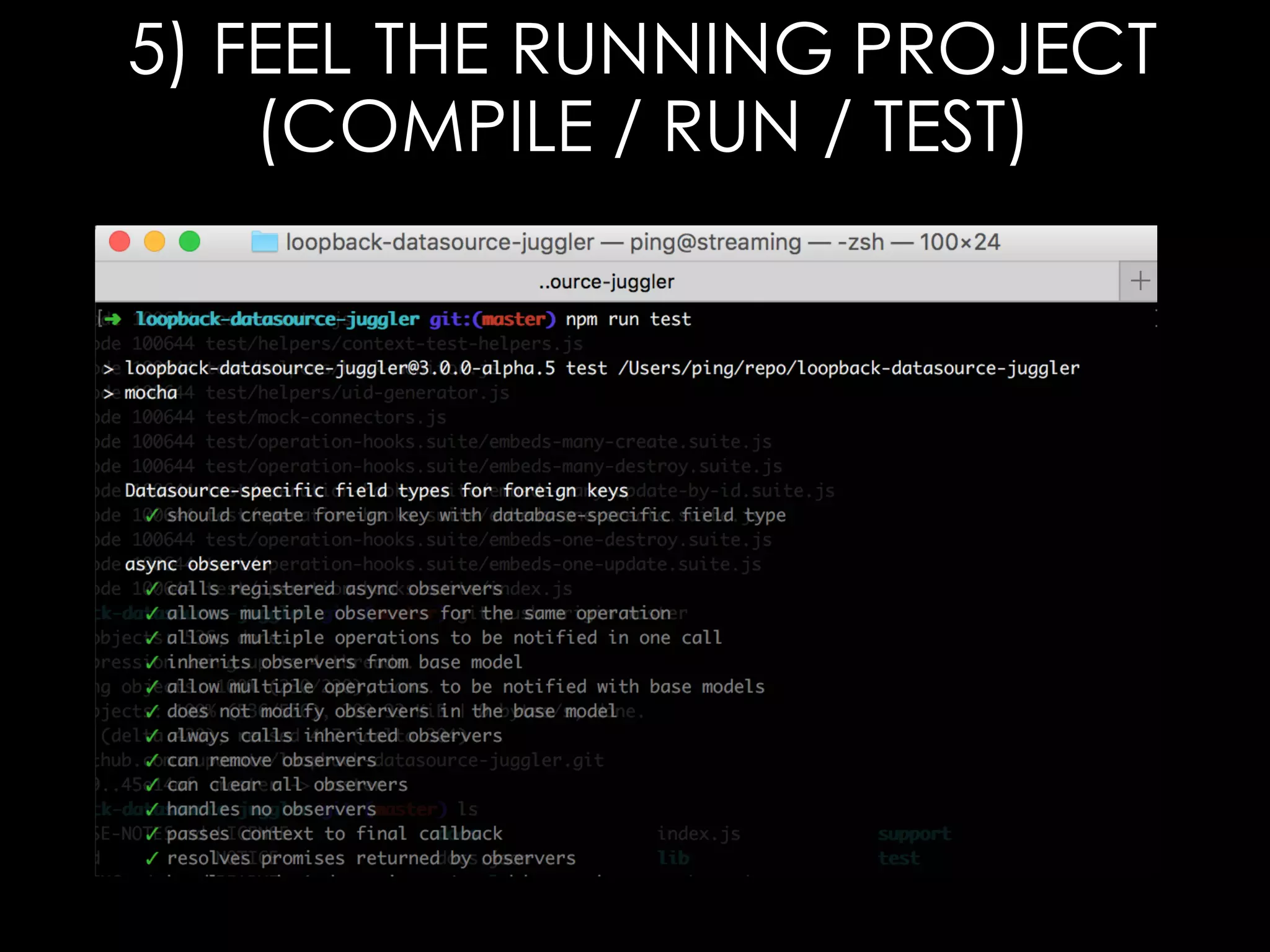Click 'always calls inherited observers' line
Image resolution: width=1270 pixels, height=952 pixels.
334,736
